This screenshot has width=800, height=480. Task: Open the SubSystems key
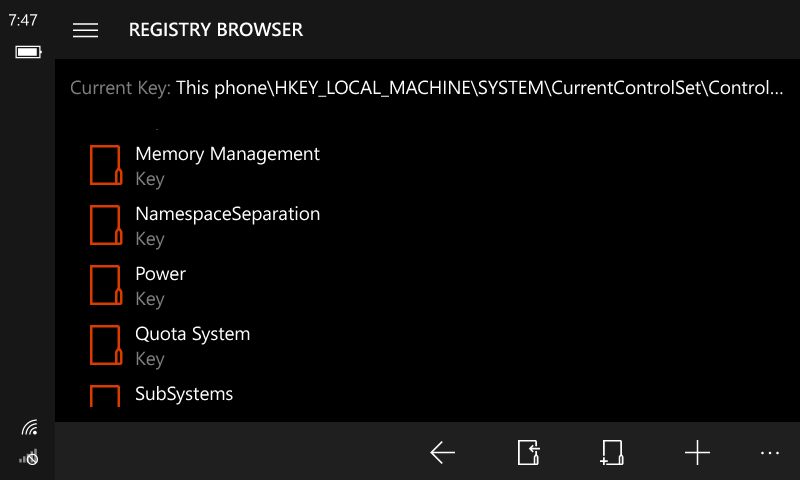tap(184, 394)
